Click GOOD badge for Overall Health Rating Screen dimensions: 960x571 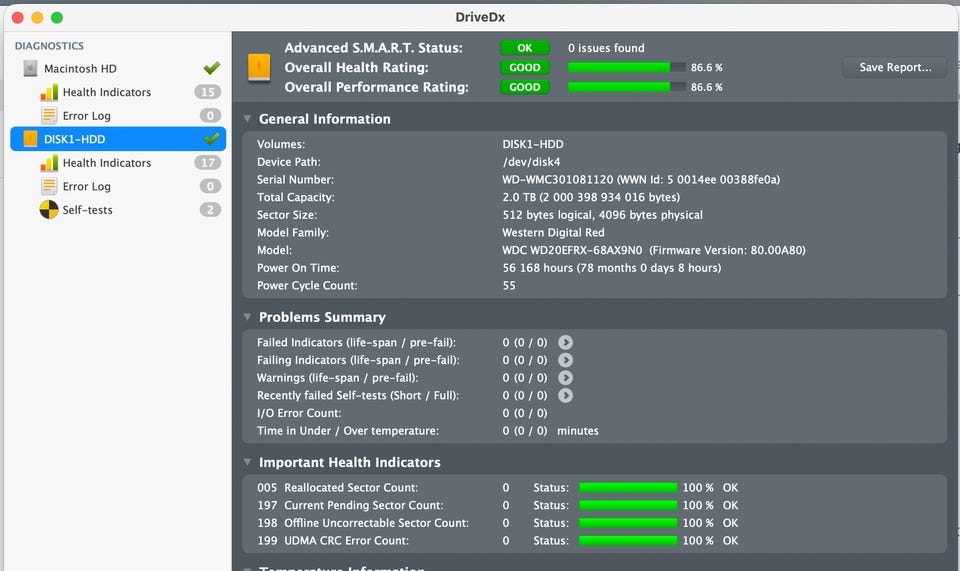525,67
